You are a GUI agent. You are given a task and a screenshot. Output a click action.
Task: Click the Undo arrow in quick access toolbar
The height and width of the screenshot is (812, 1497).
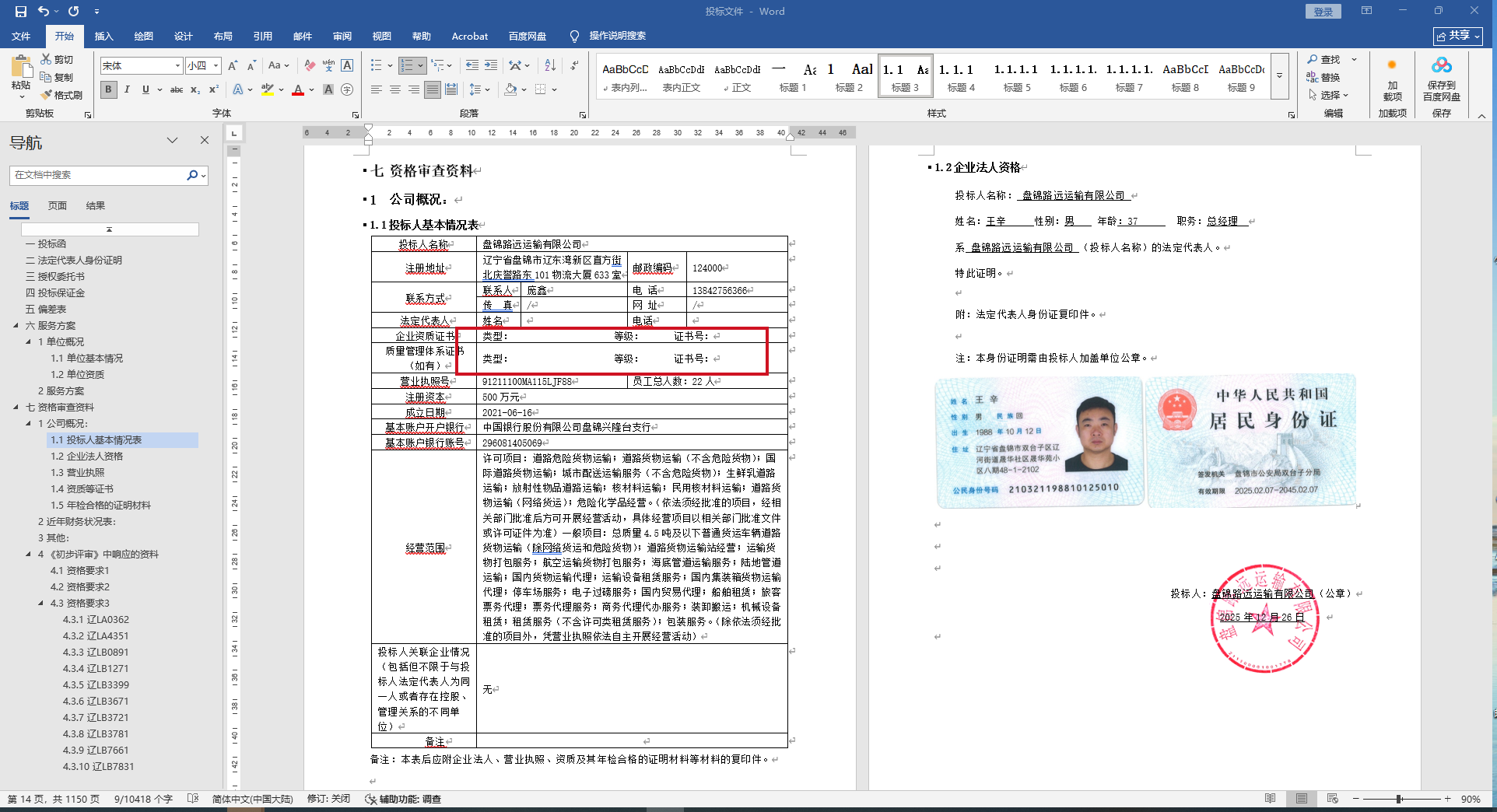click(44, 12)
